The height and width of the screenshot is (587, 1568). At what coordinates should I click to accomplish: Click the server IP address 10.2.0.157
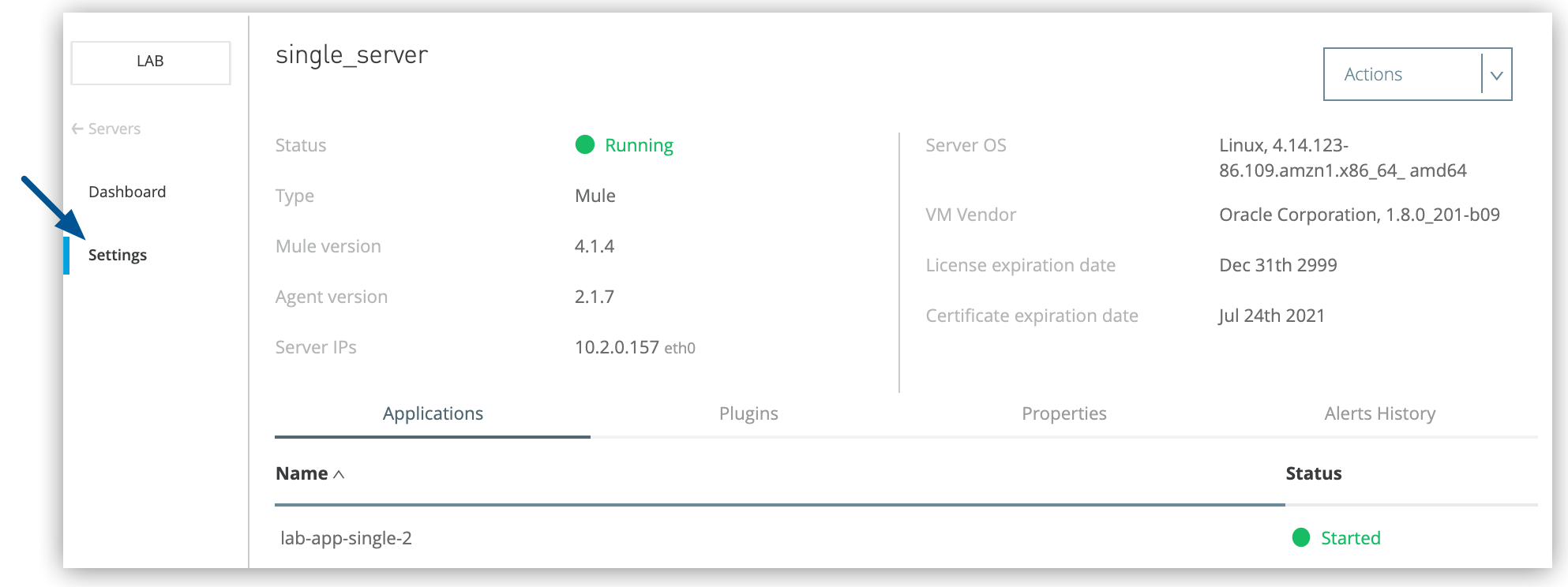(617, 347)
